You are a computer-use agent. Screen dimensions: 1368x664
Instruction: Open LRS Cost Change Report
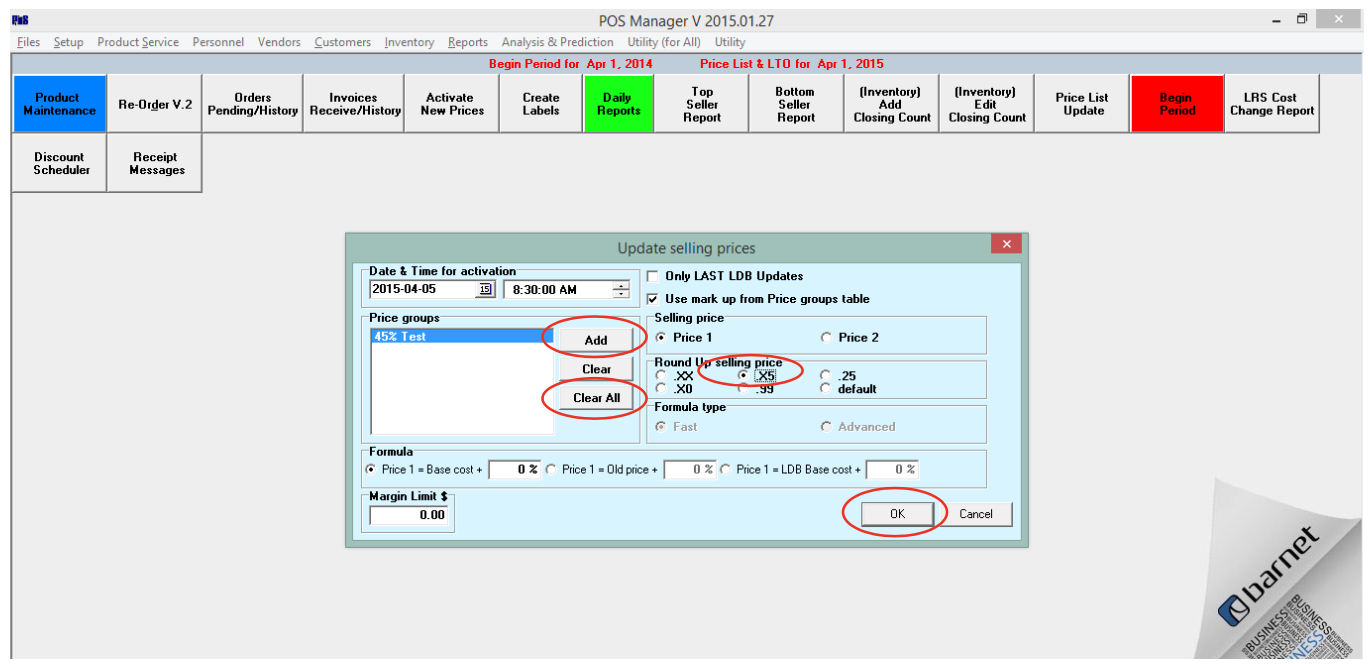click(1272, 104)
